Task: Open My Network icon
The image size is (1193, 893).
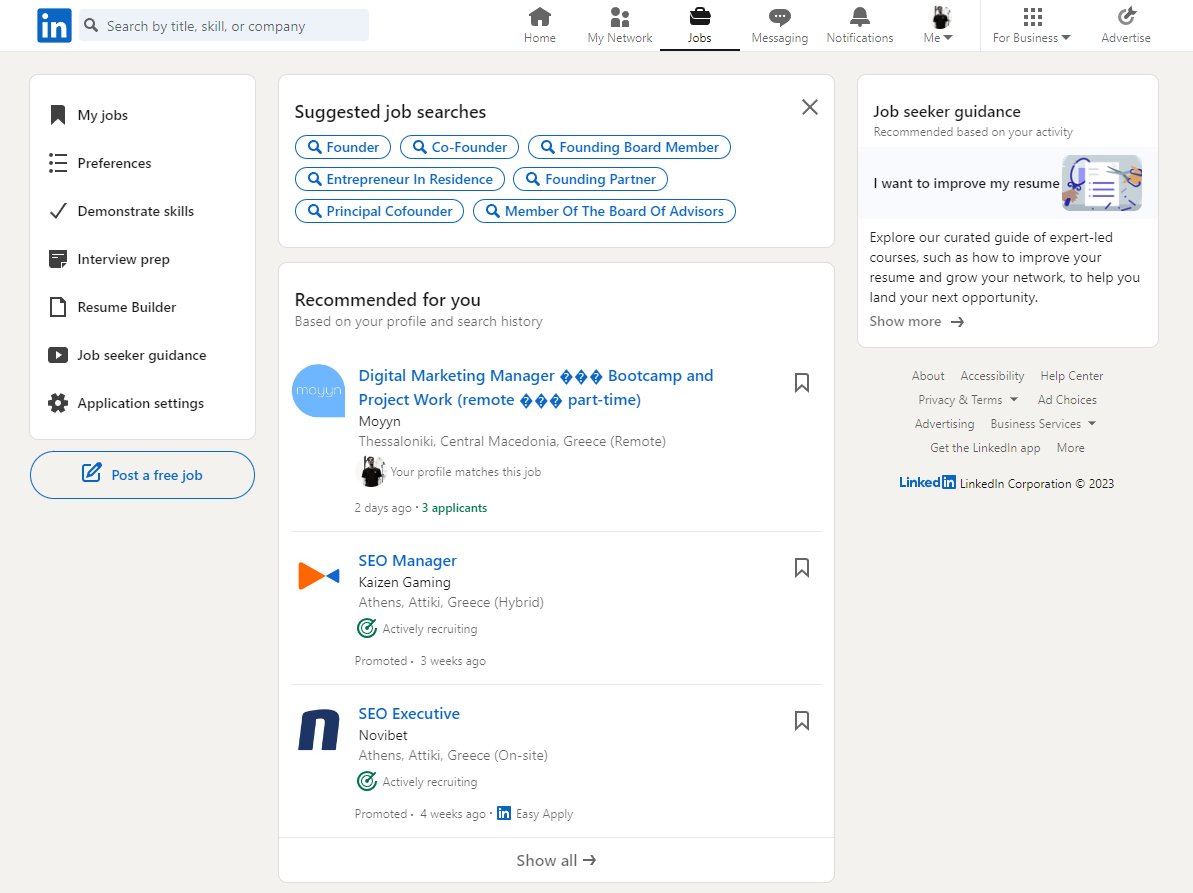Action: point(620,17)
